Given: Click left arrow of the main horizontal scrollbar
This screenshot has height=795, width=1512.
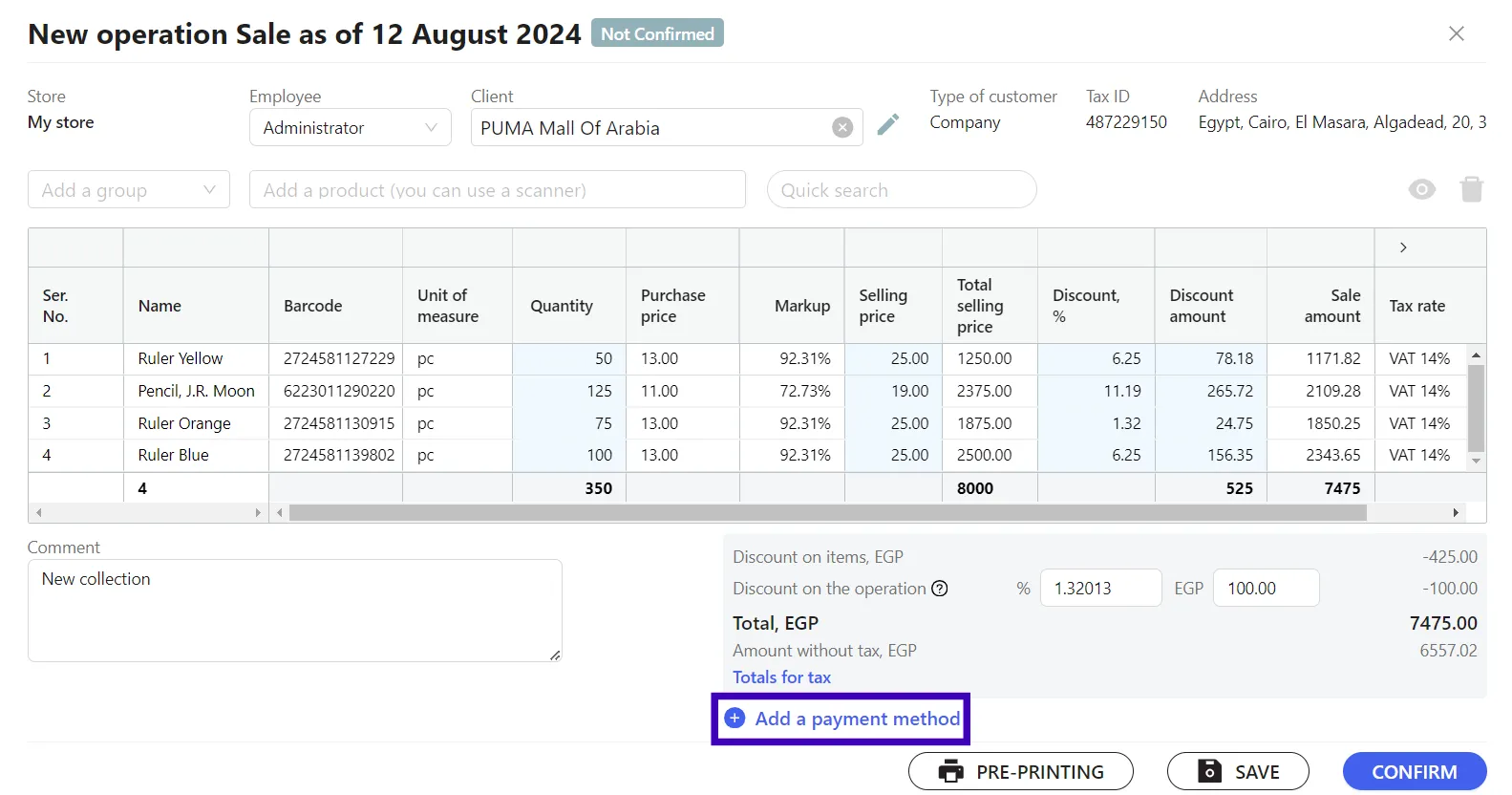Looking at the screenshot, I should click(279, 513).
